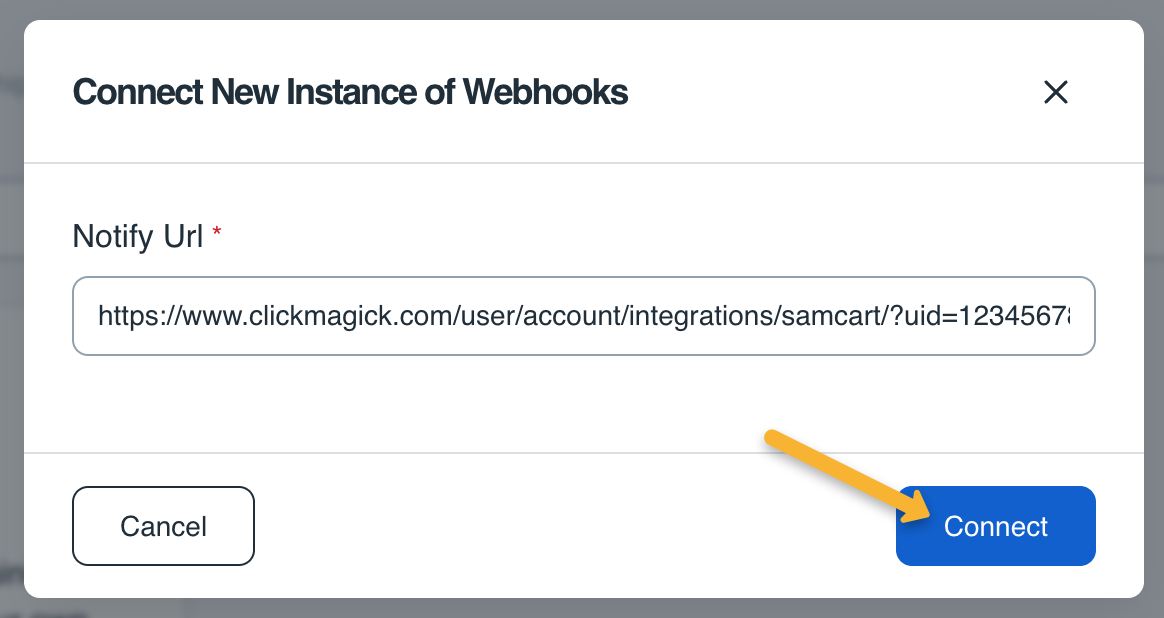Click the red required asterisk
The height and width of the screenshot is (618, 1164).
(217, 233)
